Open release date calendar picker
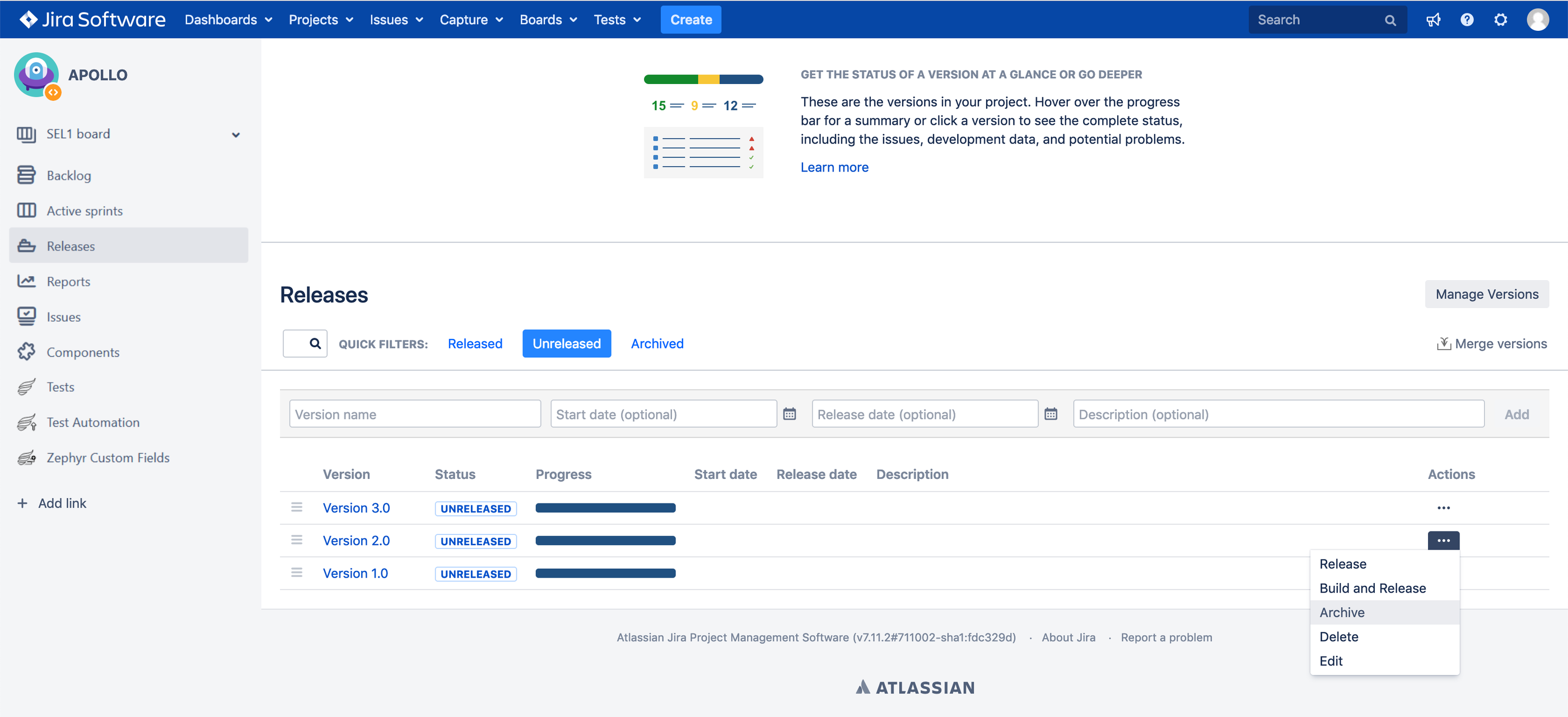 (1051, 414)
